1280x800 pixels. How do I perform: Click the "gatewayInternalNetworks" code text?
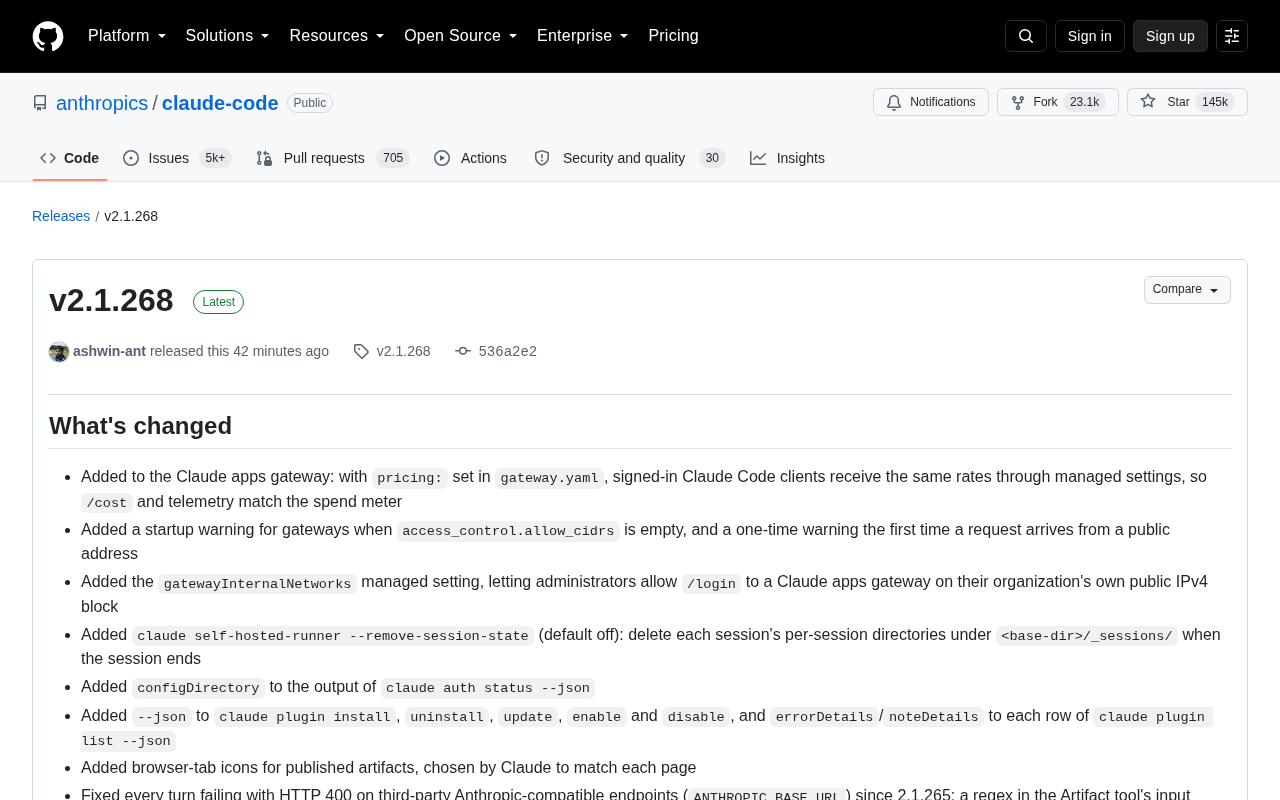[x=257, y=584]
